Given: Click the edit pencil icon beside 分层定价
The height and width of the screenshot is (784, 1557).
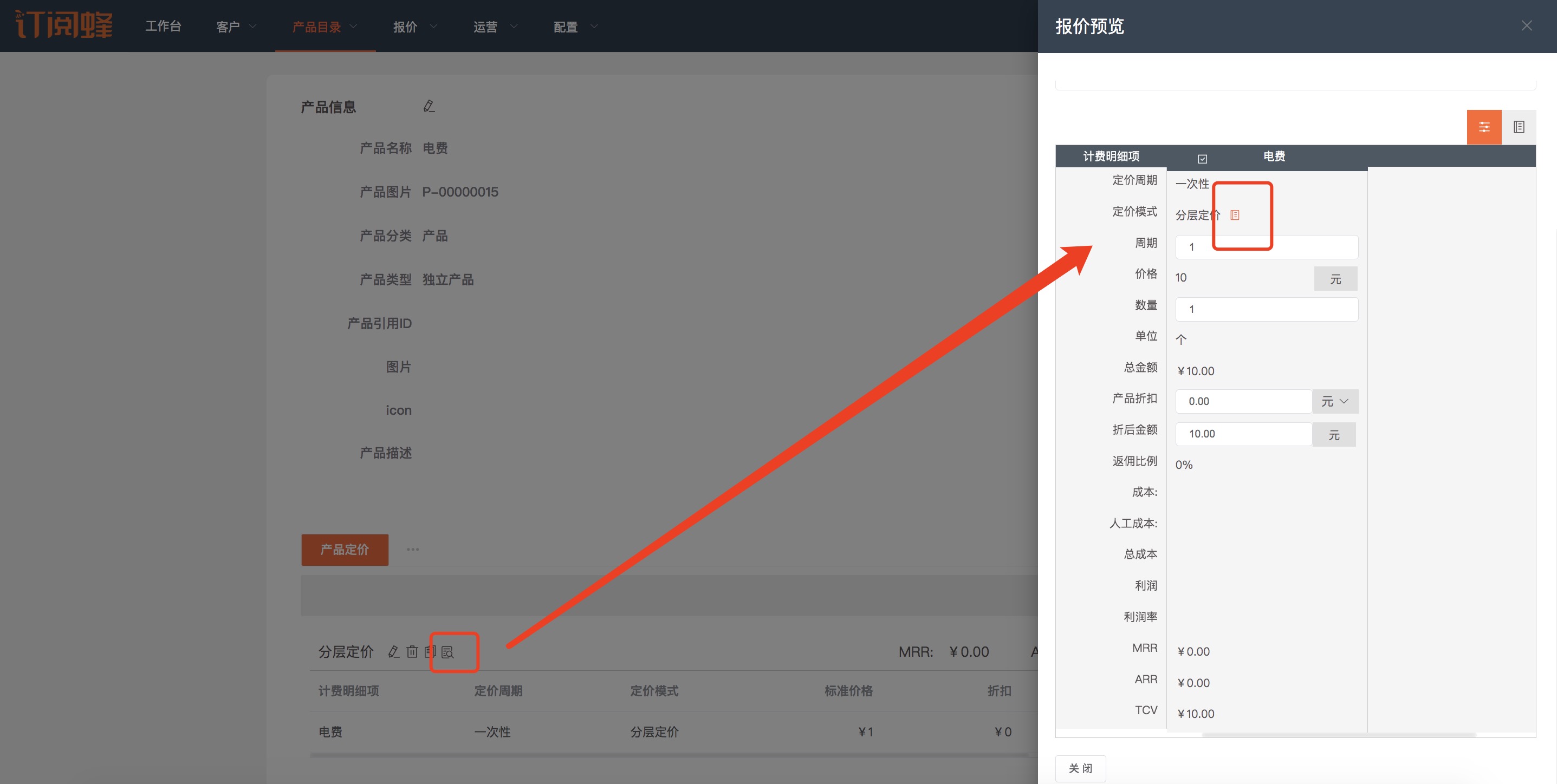Looking at the screenshot, I should click(x=393, y=652).
